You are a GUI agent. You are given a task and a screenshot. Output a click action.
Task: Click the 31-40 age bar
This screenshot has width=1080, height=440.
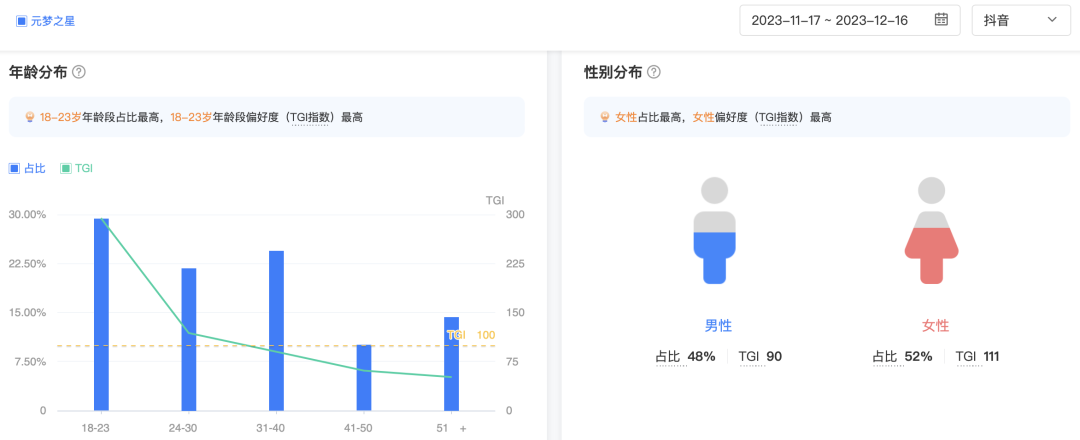276,330
